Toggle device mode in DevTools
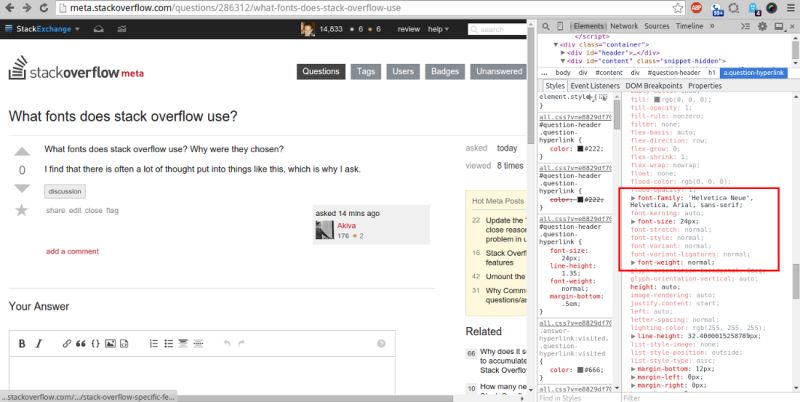Screen dimensions: 800x402 point(560,26)
